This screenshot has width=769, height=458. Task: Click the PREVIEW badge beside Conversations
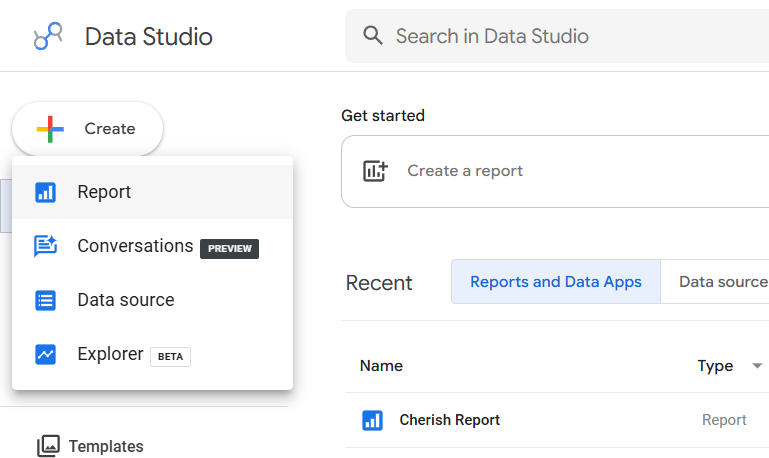coord(229,249)
